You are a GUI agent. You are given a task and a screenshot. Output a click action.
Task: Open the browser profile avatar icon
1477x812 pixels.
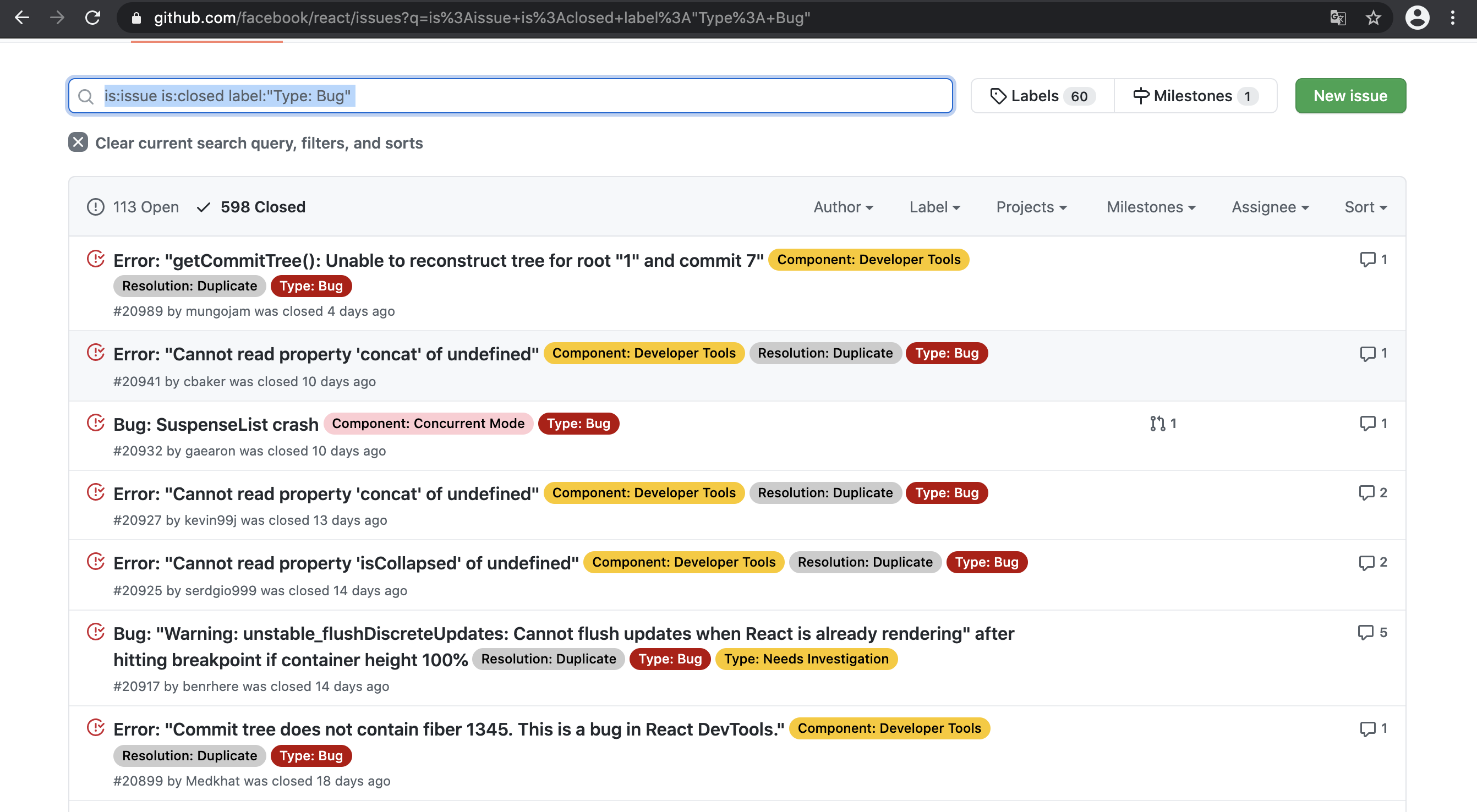pos(1417,18)
